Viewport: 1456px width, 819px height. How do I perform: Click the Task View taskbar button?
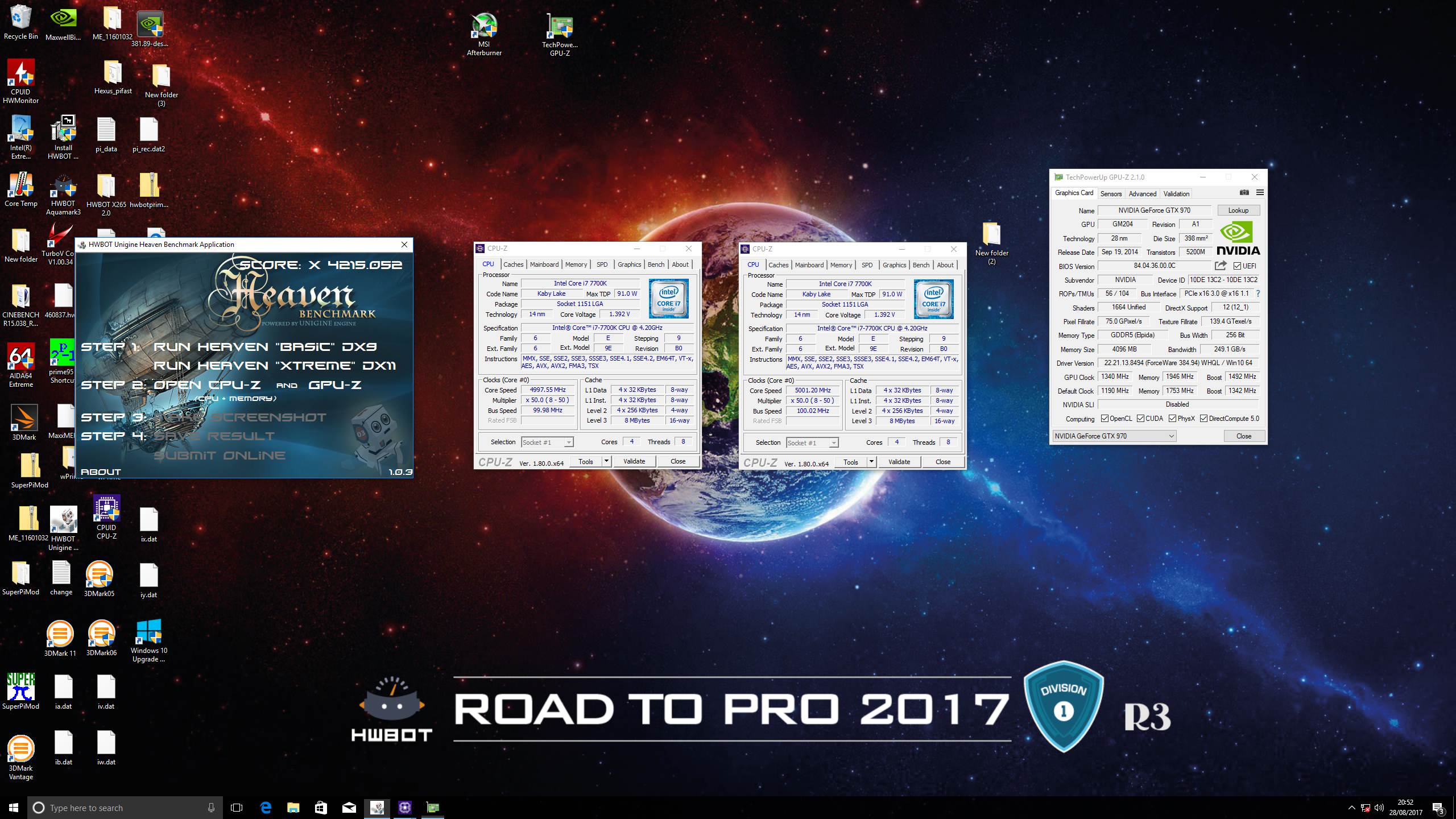coord(237,807)
